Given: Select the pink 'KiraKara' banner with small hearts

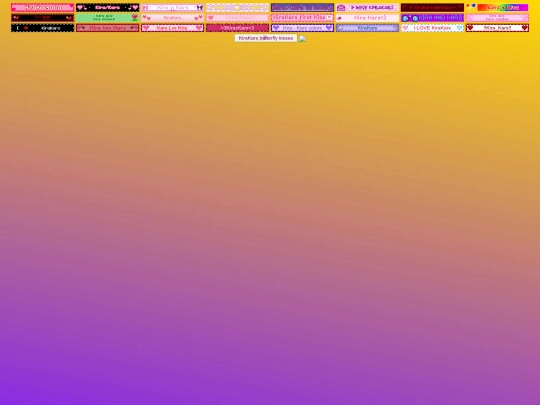Looking at the screenshot, I should tap(172, 18).
